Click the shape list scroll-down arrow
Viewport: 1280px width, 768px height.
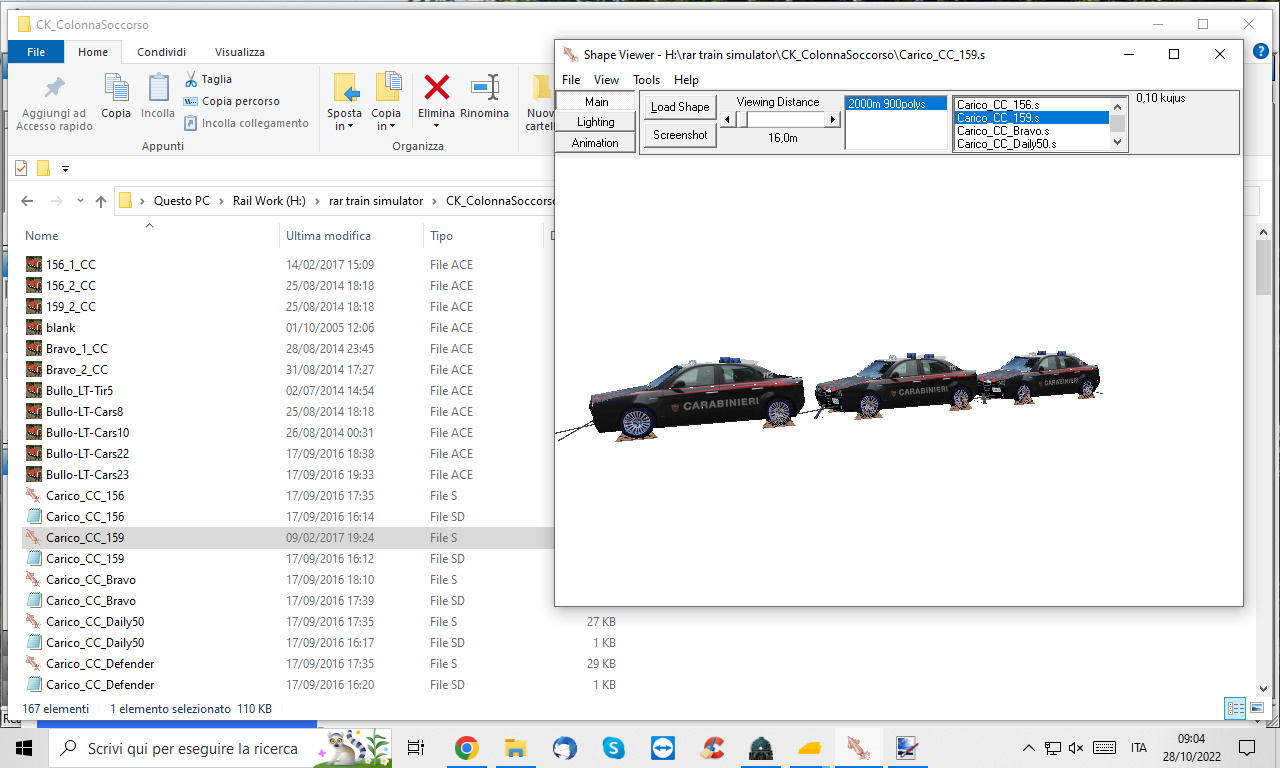click(x=1118, y=142)
